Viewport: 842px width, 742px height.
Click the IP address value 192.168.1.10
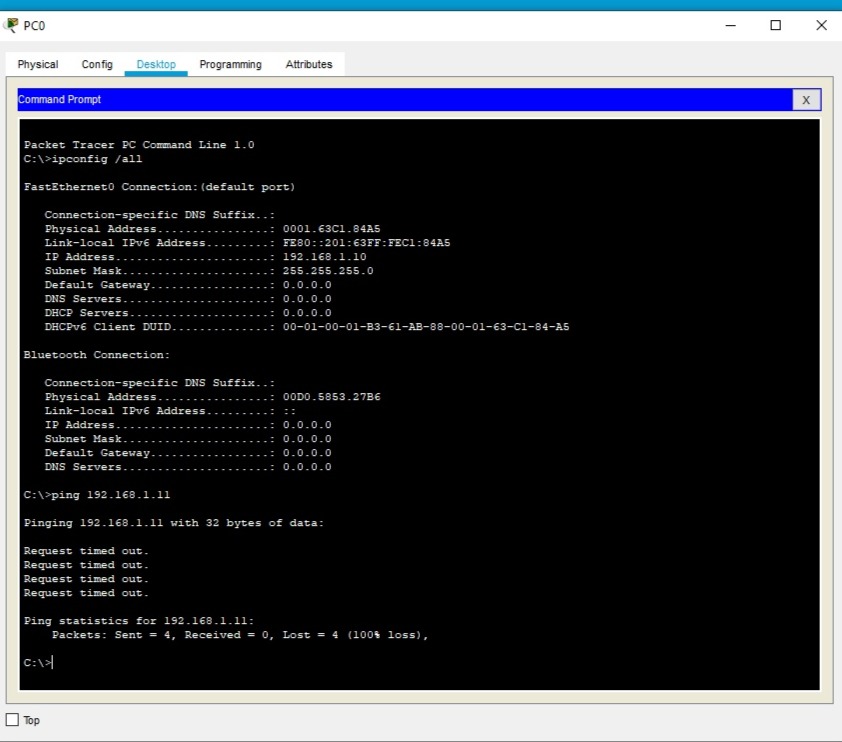coord(324,257)
